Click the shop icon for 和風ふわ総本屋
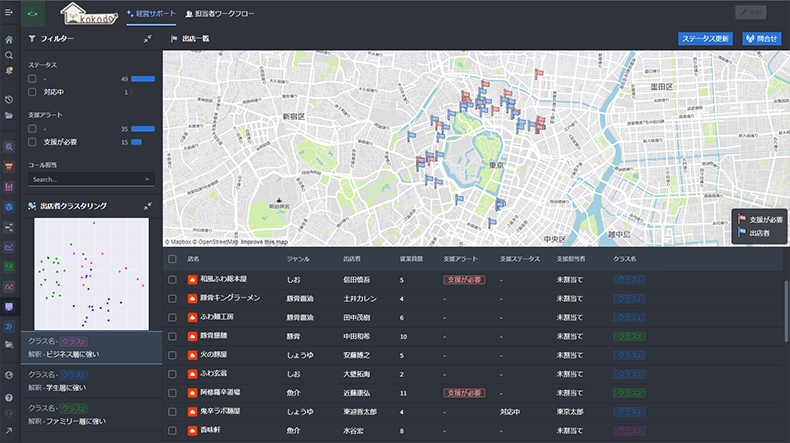This screenshot has width=790, height=443. pyautogui.click(x=192, y=280)
